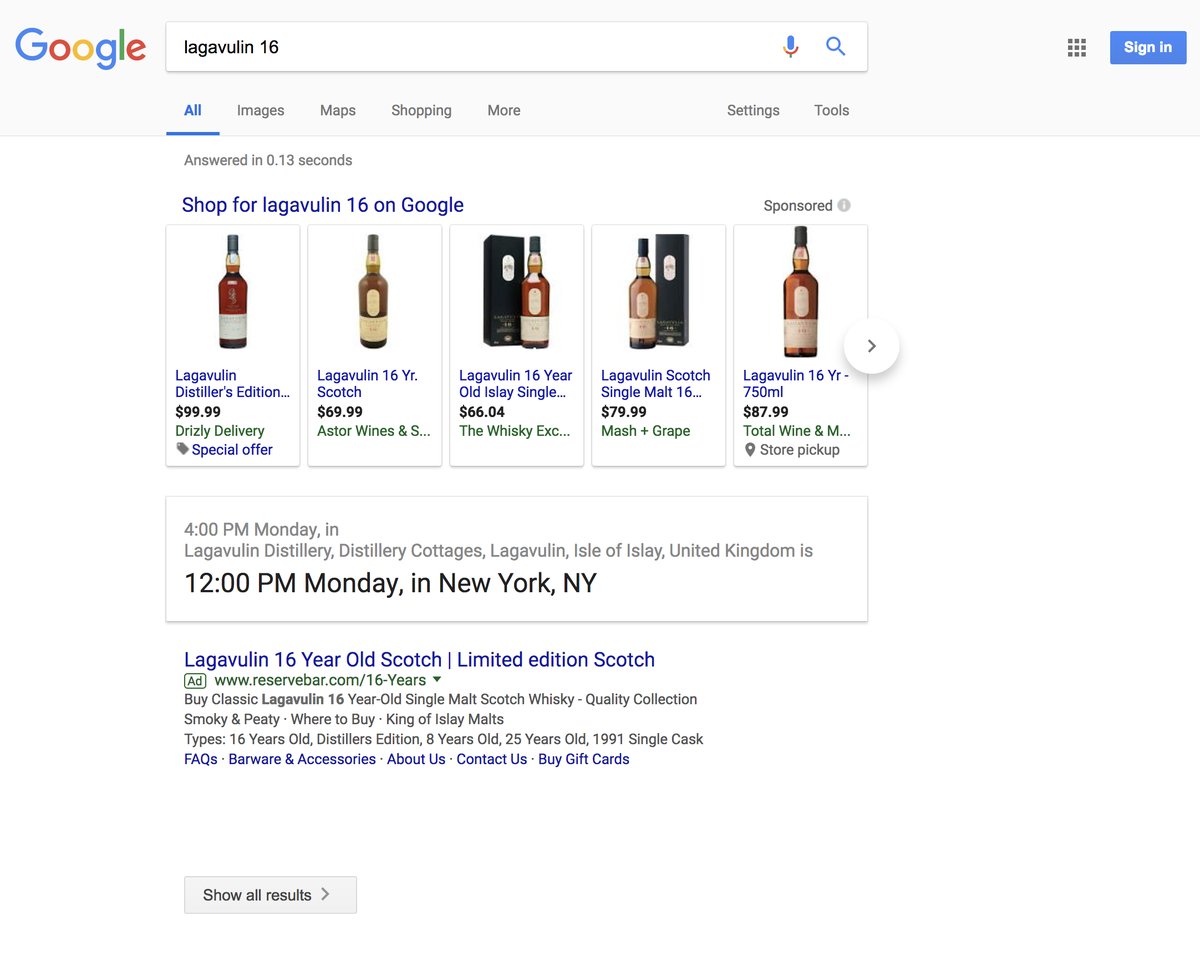Viewport: 1200px width, 956px height.
Task: Open Buy Gift Cards sitelink
Action: 584,759
